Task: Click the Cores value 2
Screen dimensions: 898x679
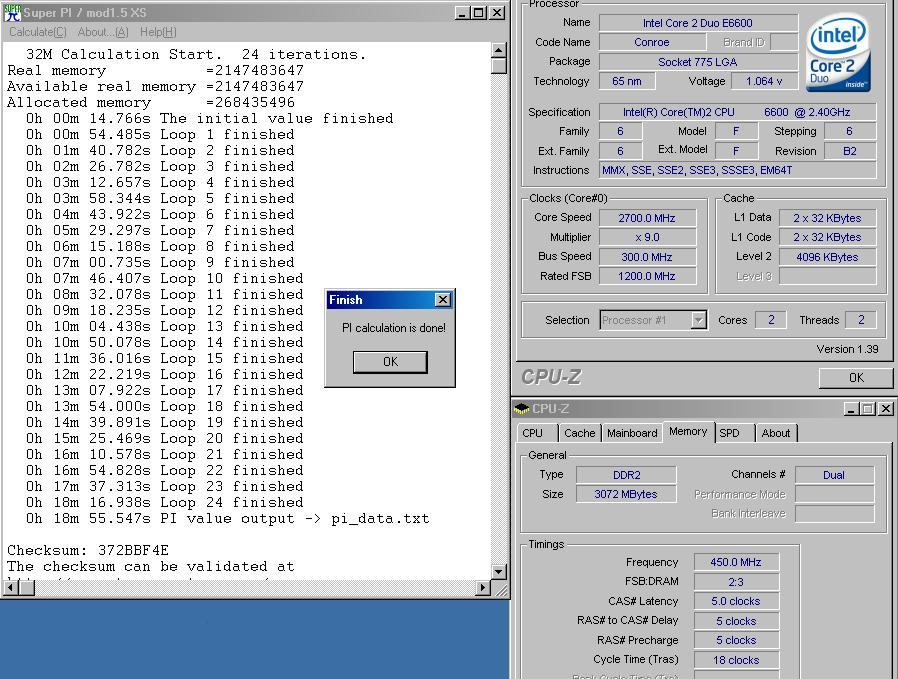Action: click(x=771, y=320)
